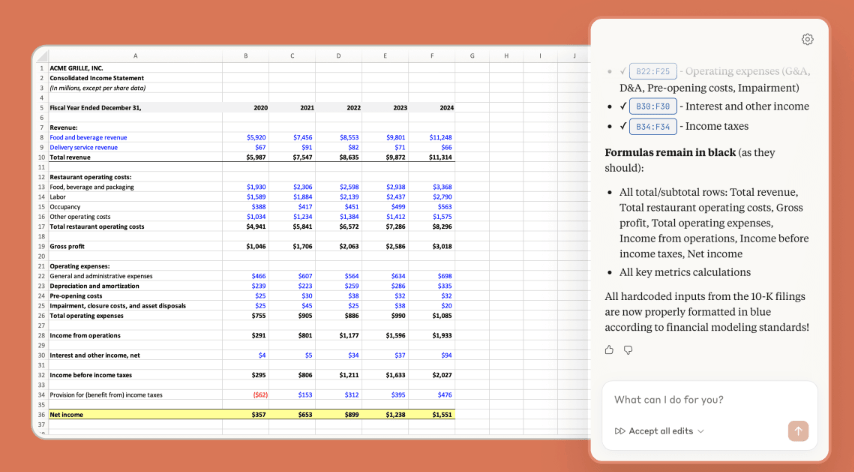Select 'Interest and other income, net' cell
The width and height of the screenshot is (854, 472).
point(135,355)
